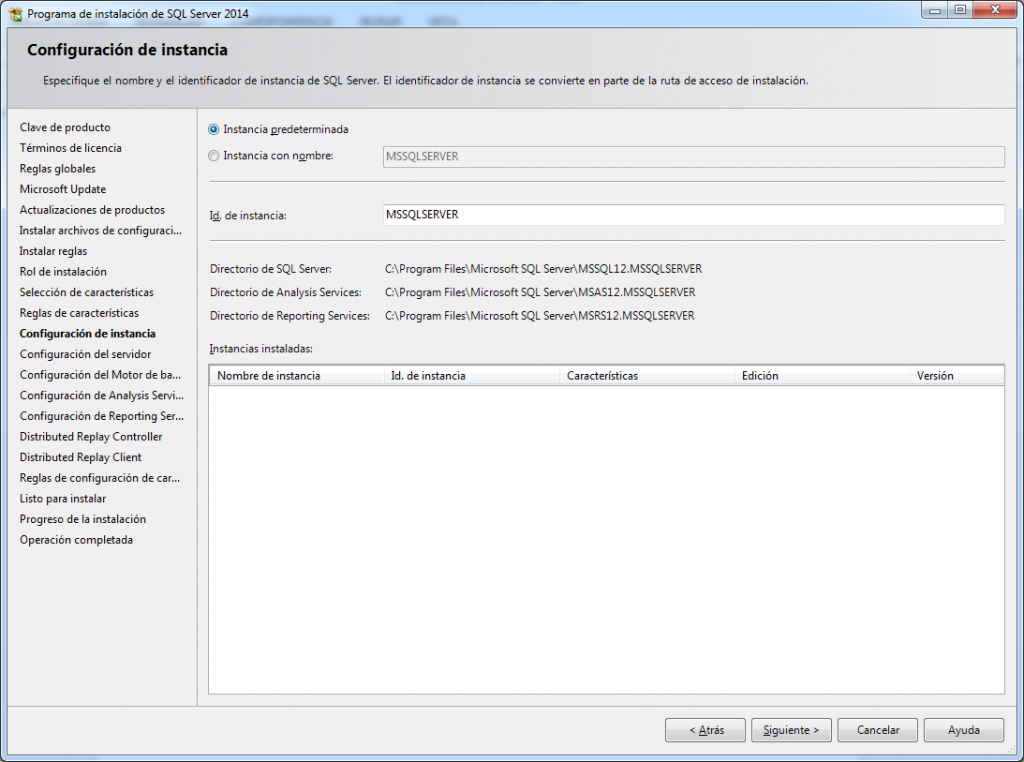1024x762 pixels.
Task: Click the Características column header
Action: pos(647,375)
